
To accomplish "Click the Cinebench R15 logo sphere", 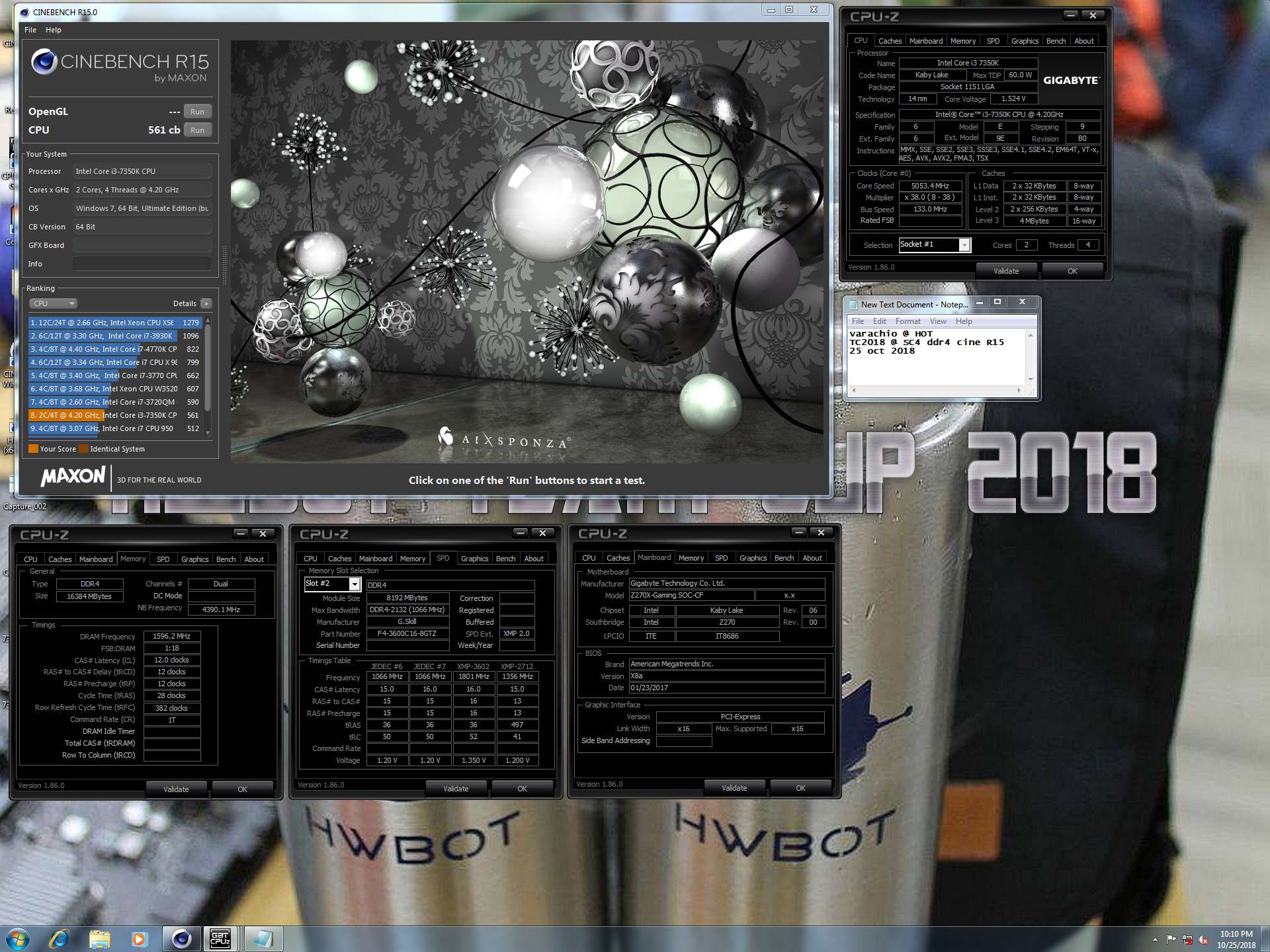I will click(44, 61).
